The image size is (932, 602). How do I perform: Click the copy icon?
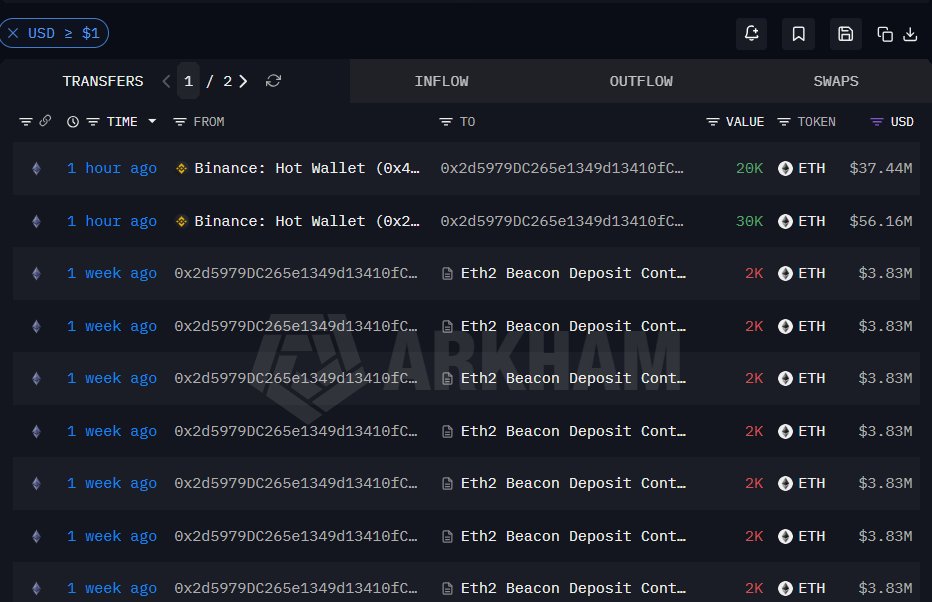(884, 34)
